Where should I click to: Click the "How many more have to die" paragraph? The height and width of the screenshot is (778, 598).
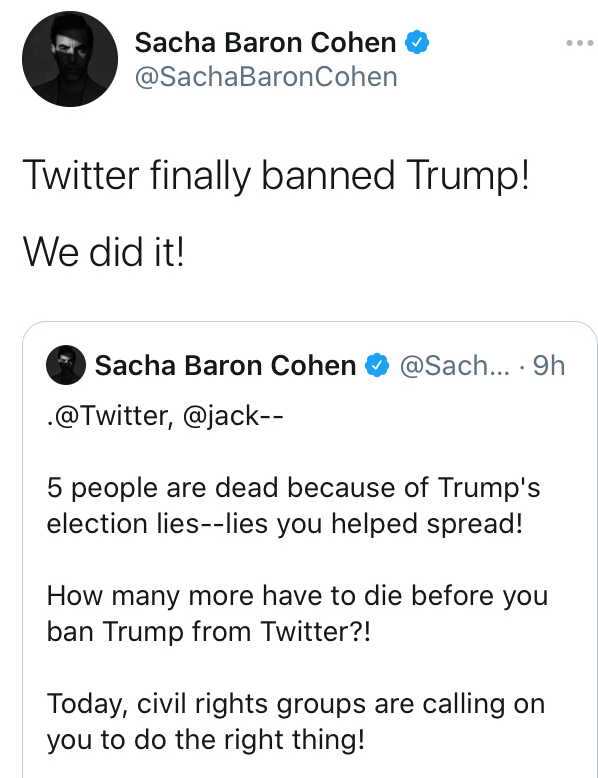(297, 613)
